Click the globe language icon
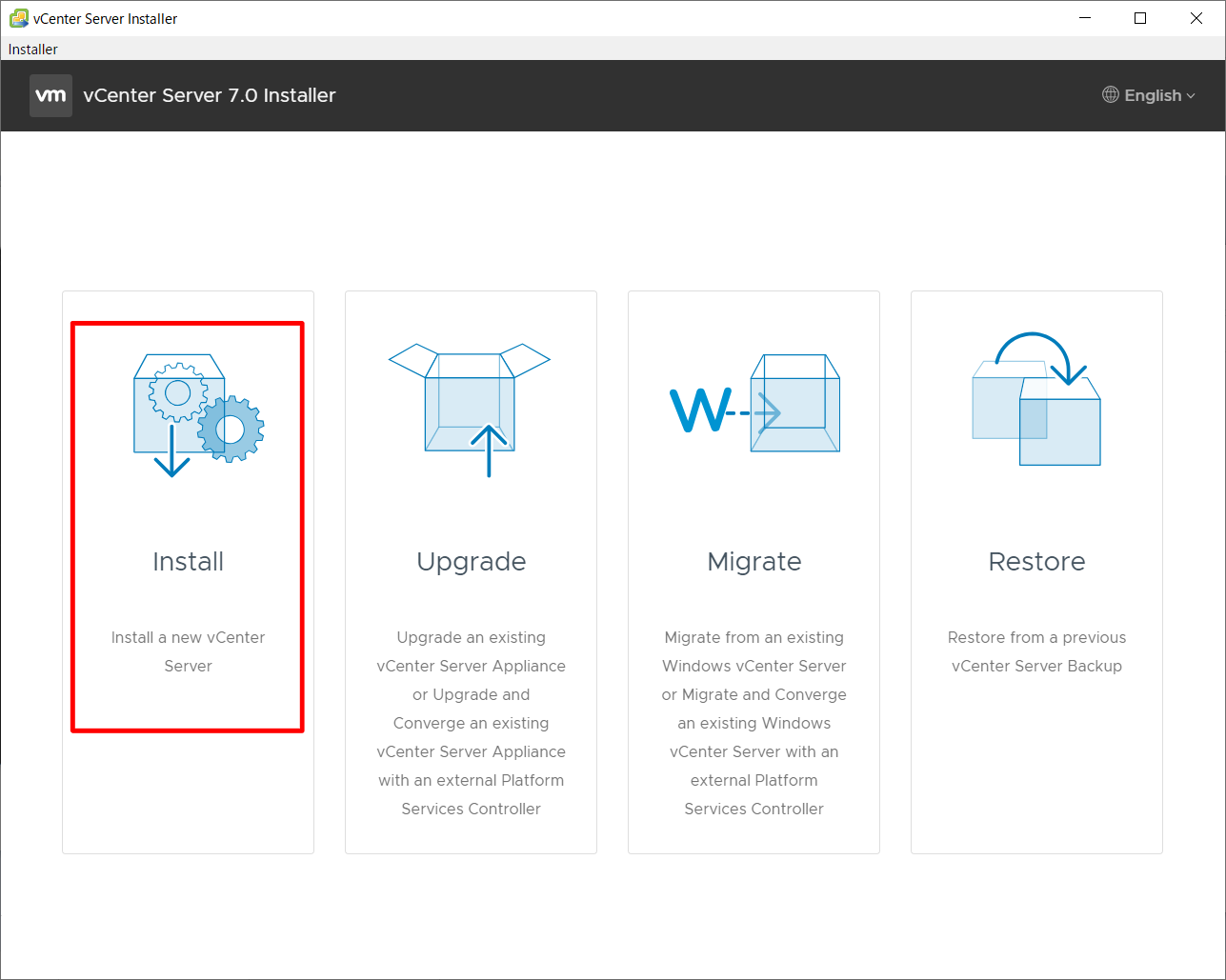Viewport: 1226px width, 980px height. click(x=1111, y=94)
